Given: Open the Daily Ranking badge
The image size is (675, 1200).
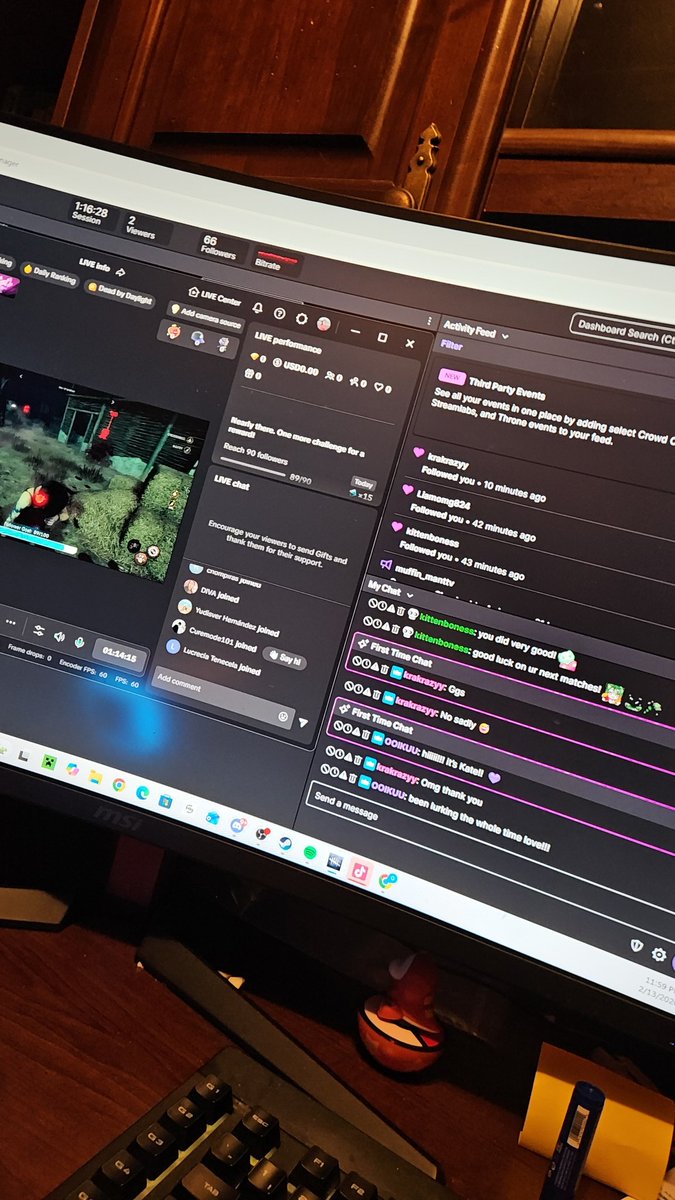Looking at the screenshot, I should click(50, 273).
